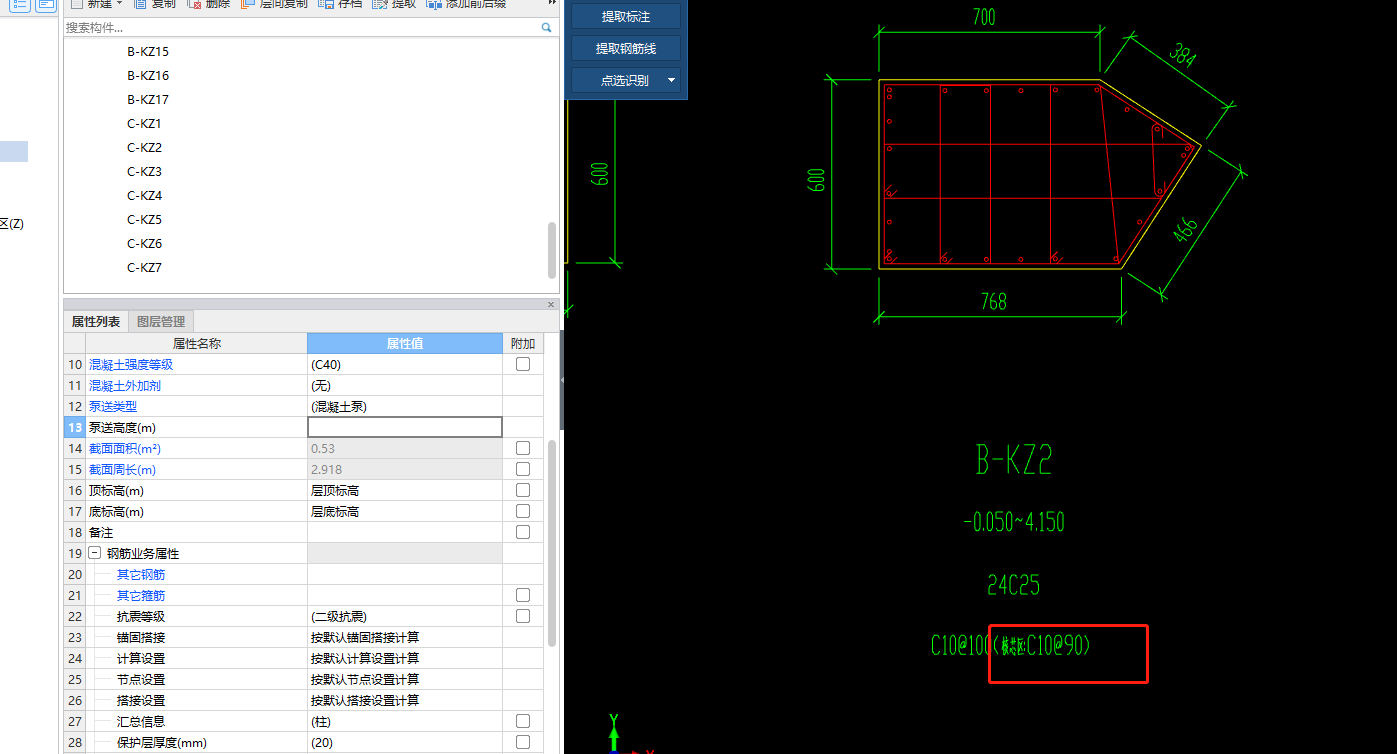The height and width of the screenshot is (754, 1397).
Task: Tick the 附加 checkbox for 抗震等级
Action: tap(522, 616)
